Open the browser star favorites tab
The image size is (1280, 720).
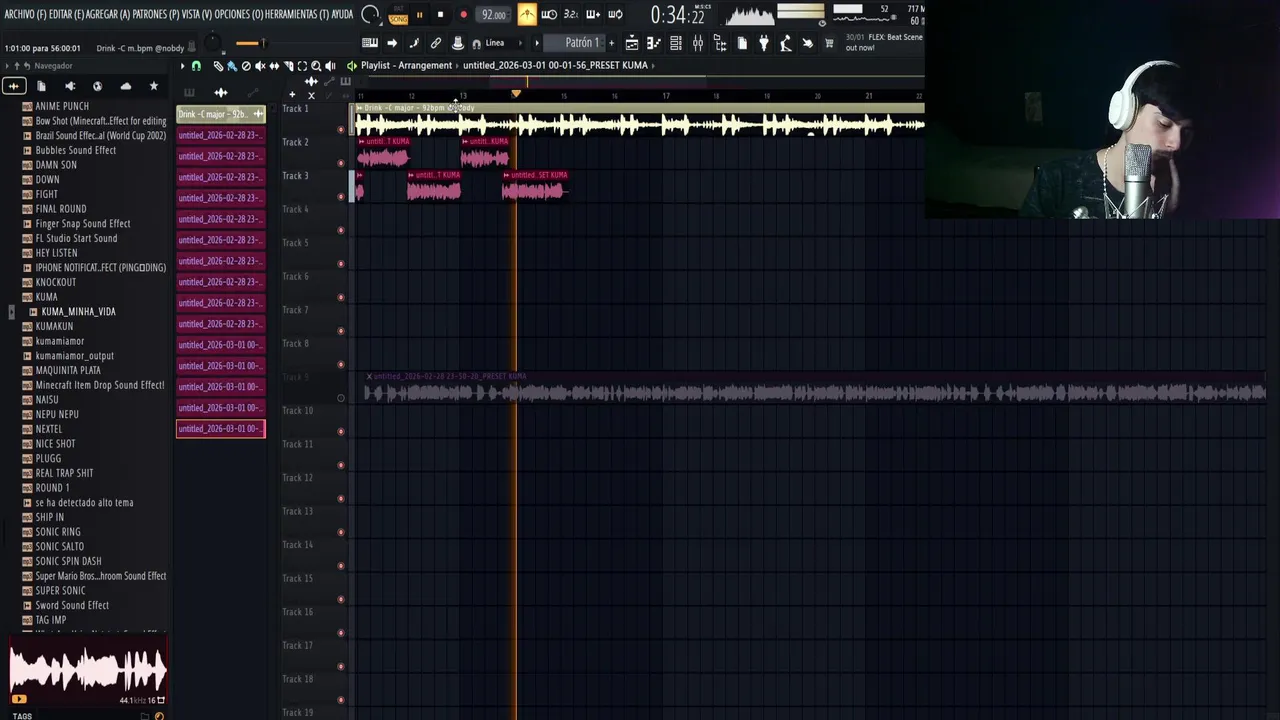pyautogui.click(x=153, y=86)
